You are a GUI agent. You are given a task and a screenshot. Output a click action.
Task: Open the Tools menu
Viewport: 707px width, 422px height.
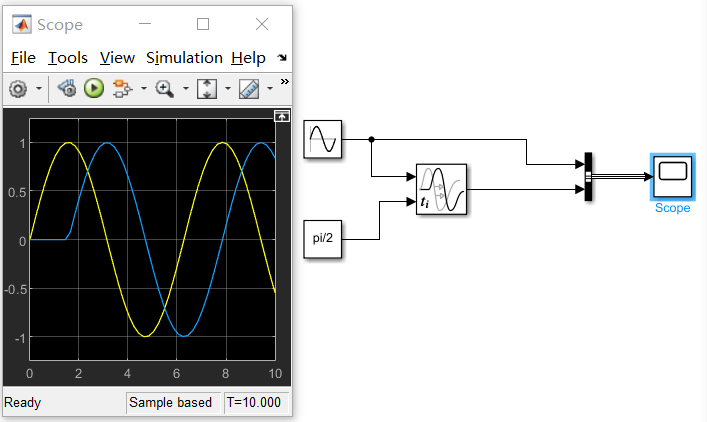click(68, 58)
